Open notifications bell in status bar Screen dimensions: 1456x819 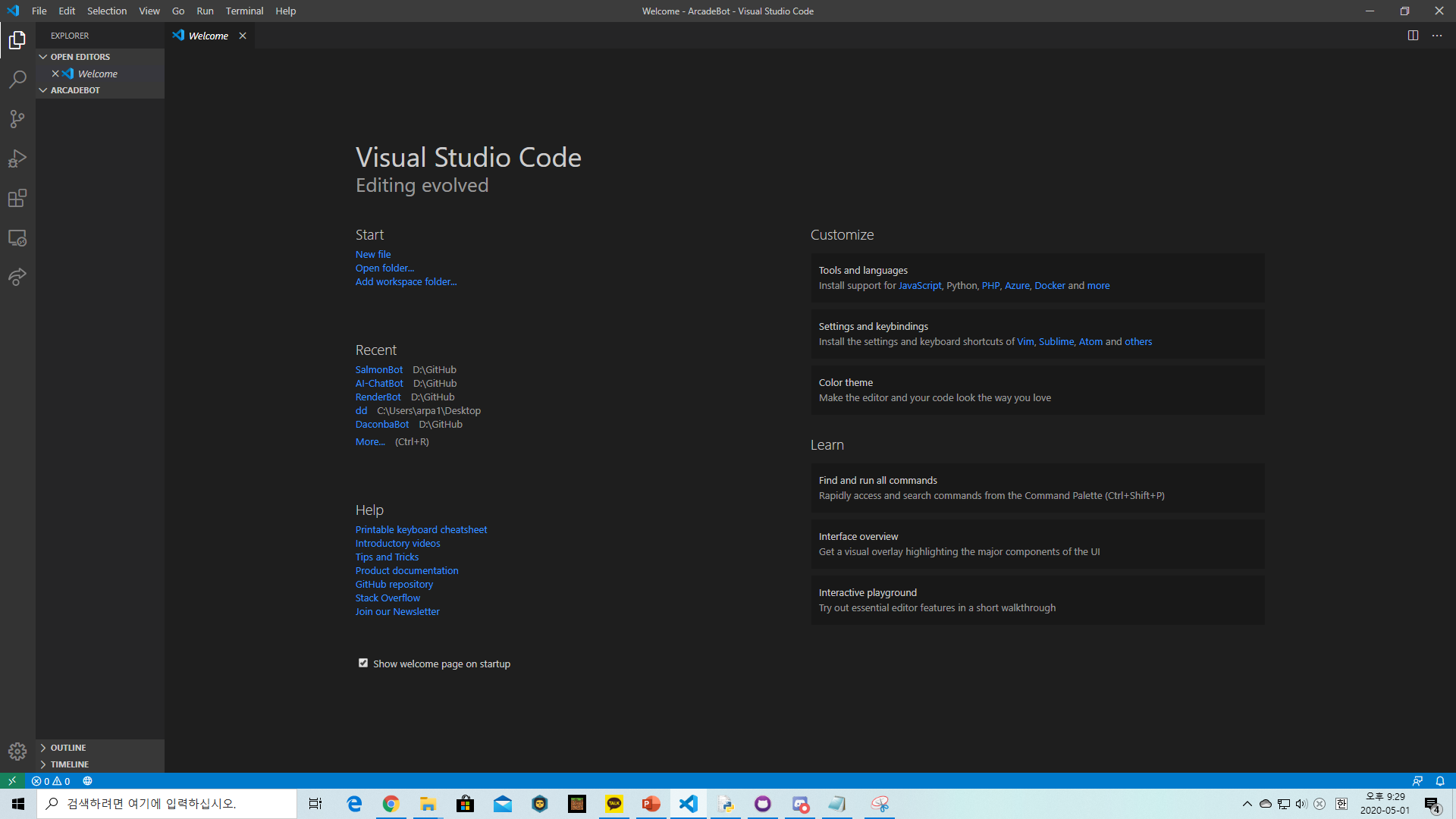click(1440, 781)
